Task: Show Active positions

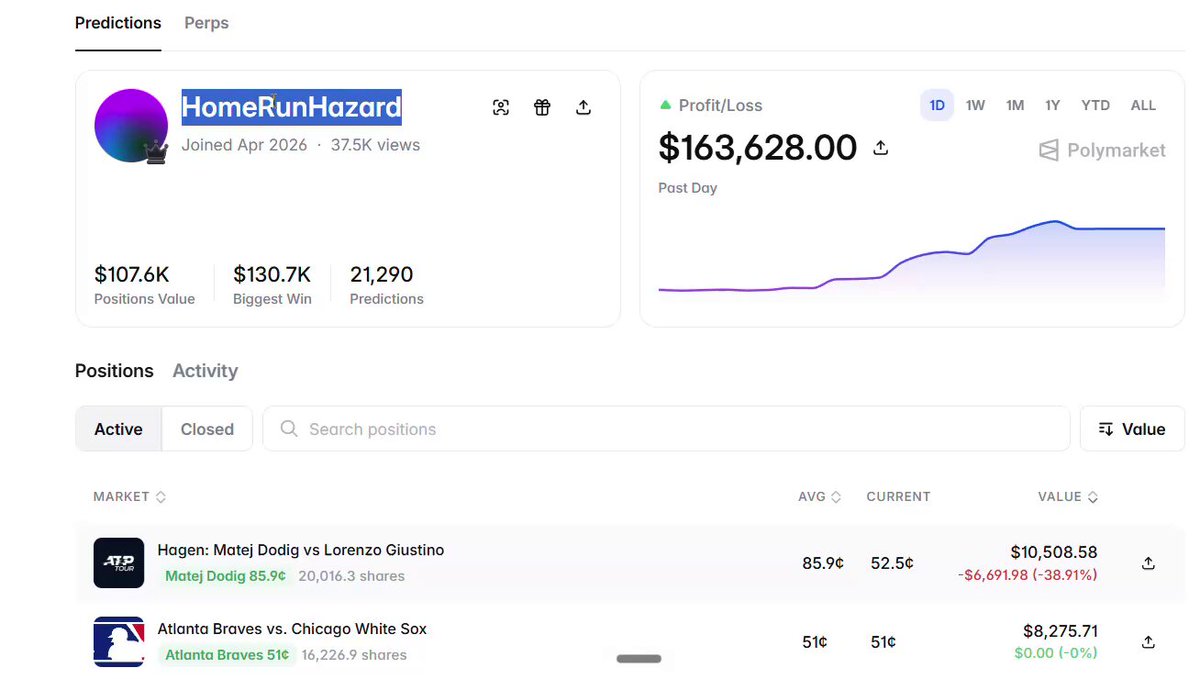Action: [x=119, y=429]
